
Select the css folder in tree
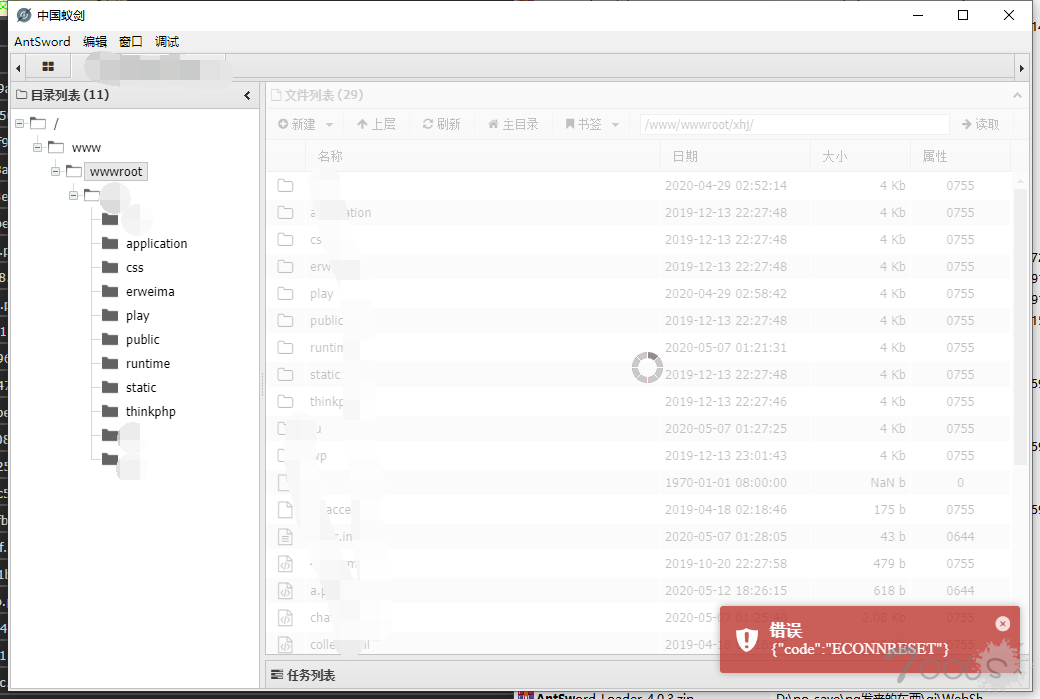(135, 268)
